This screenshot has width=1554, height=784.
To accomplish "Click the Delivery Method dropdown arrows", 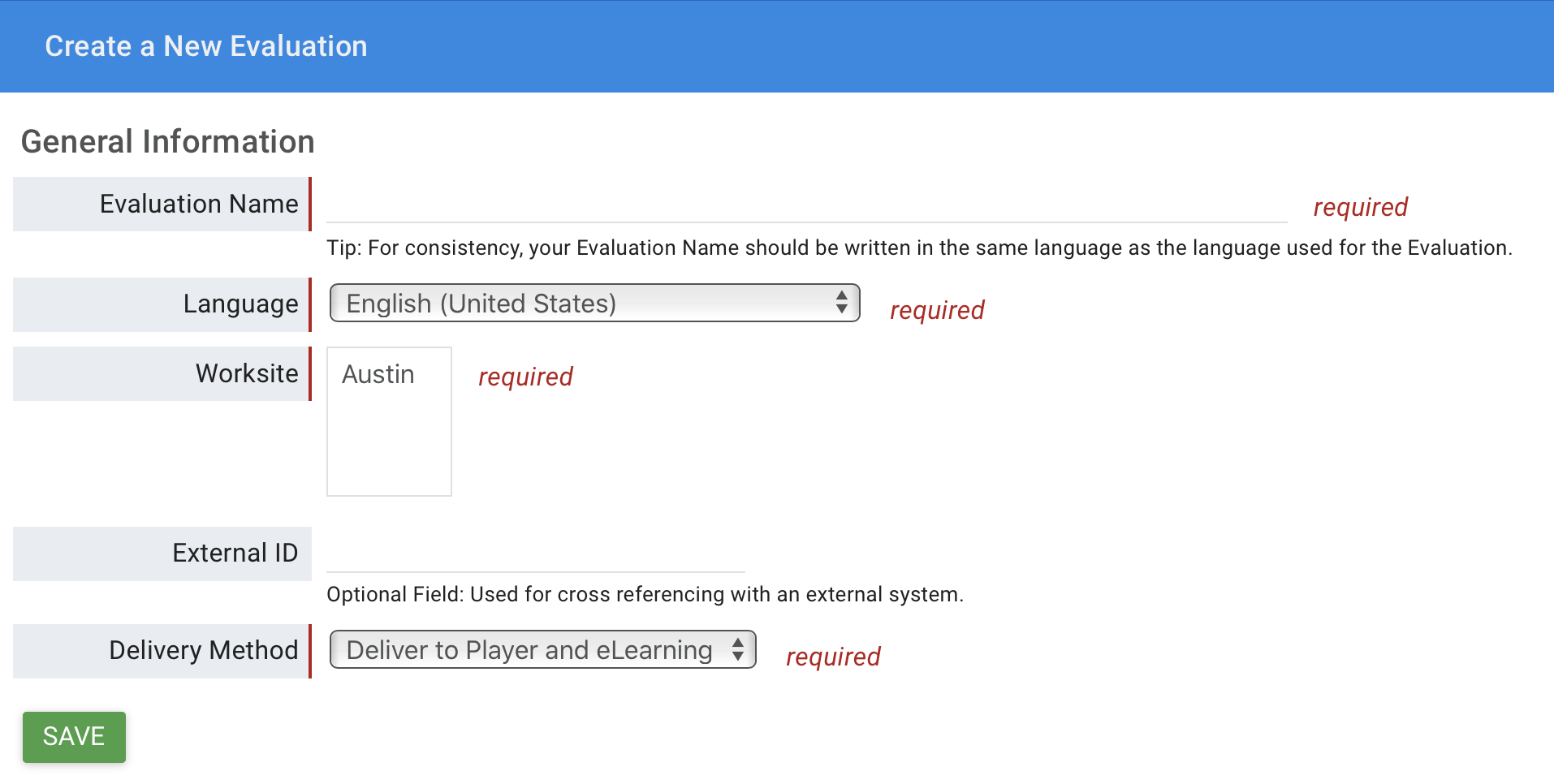I will 738,649.
